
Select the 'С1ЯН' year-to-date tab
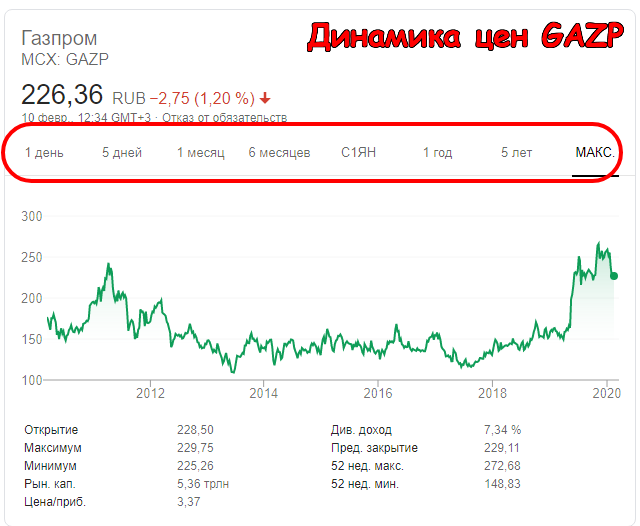(358, 153)
